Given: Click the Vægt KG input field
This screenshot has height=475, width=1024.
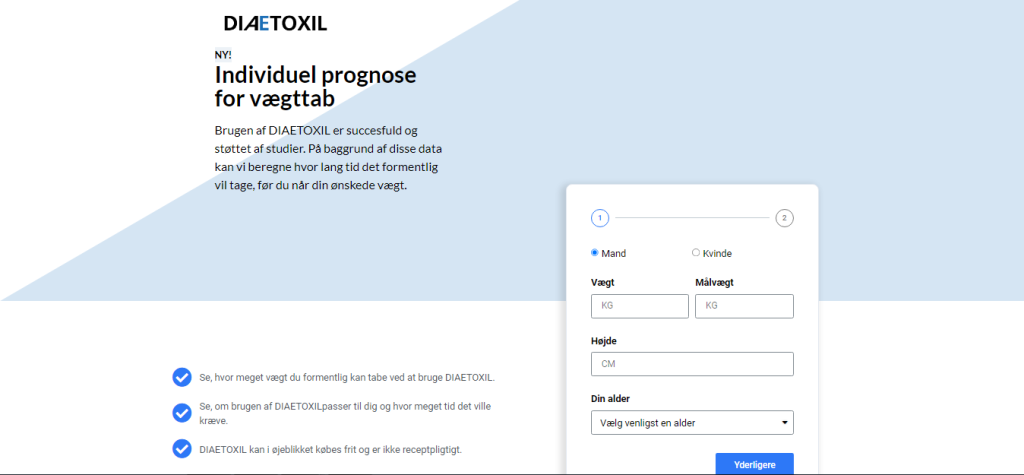Looking at the screenshot, I should coord(640,306).
